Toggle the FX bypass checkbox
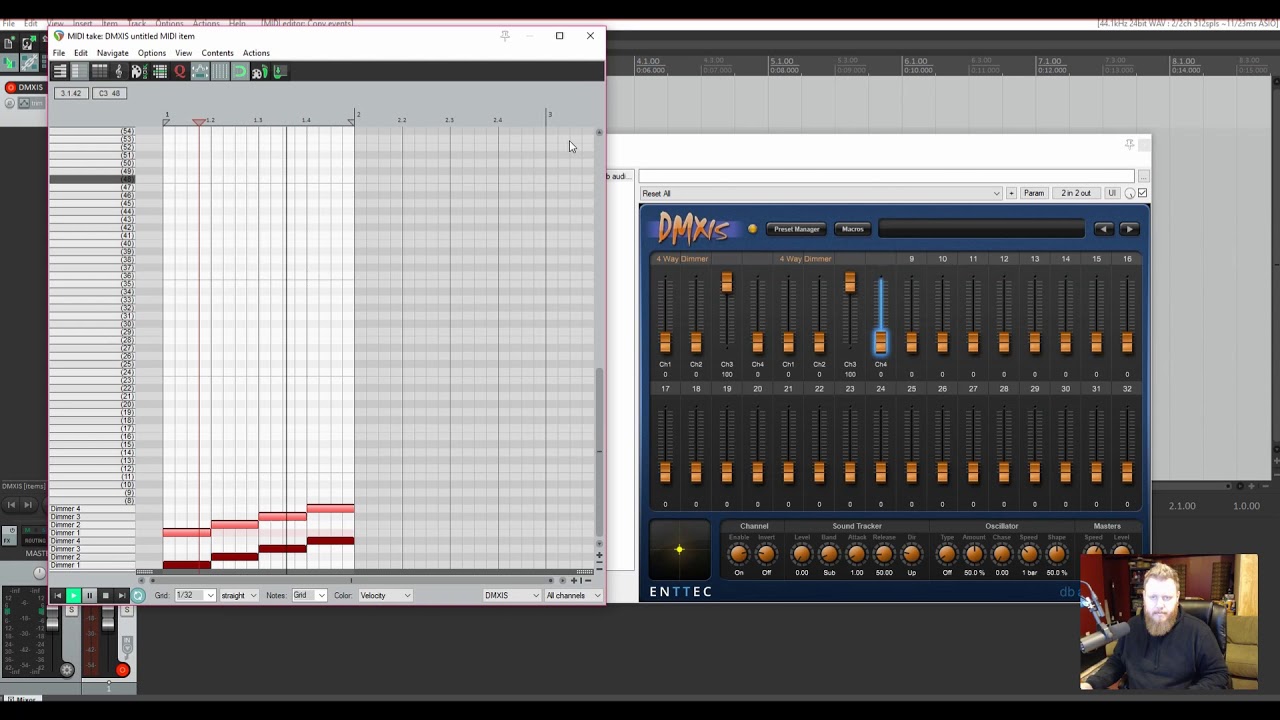The image size is (1280, 720). (1143, 193)
